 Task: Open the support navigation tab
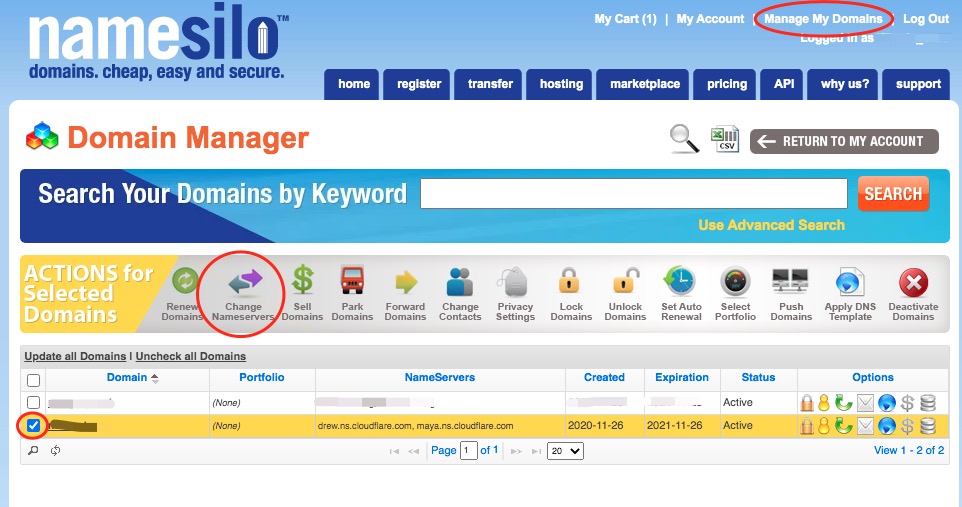[918, 84]
